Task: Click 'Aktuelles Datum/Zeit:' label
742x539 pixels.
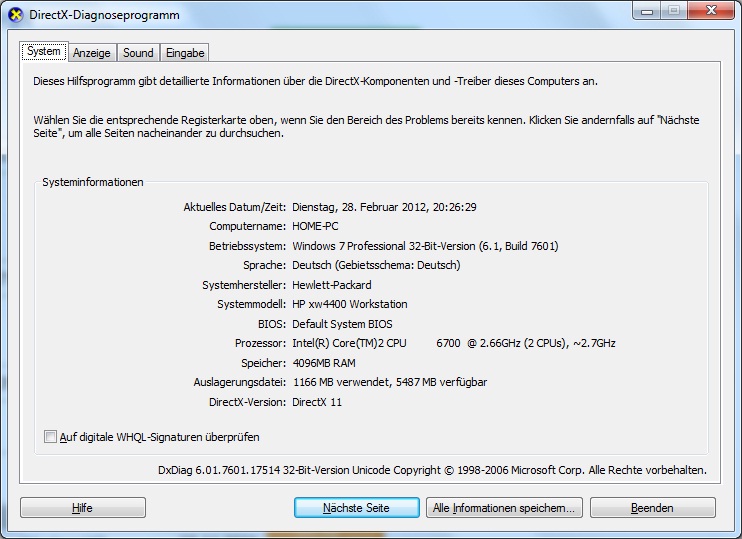Action: coord(235,207)
